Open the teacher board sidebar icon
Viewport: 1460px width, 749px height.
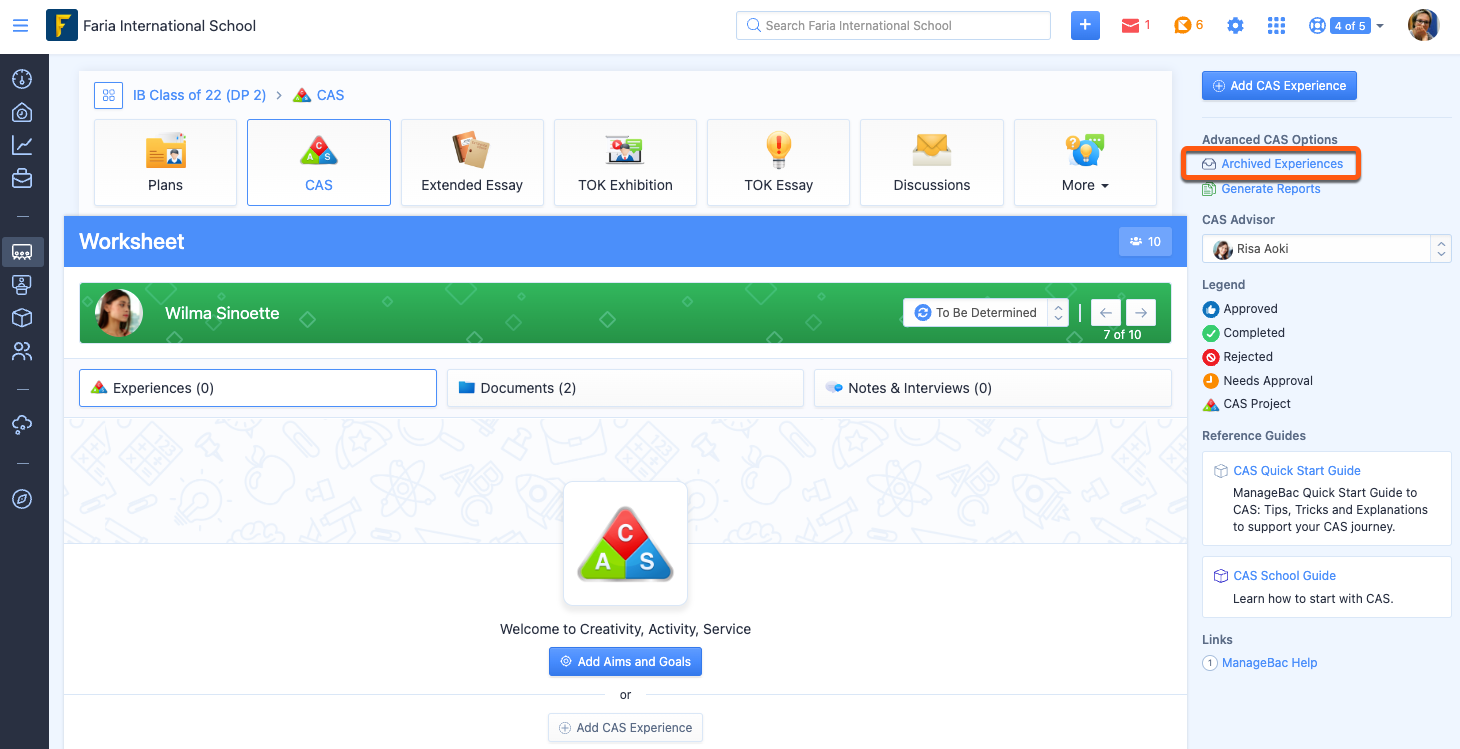pos(22,285)
